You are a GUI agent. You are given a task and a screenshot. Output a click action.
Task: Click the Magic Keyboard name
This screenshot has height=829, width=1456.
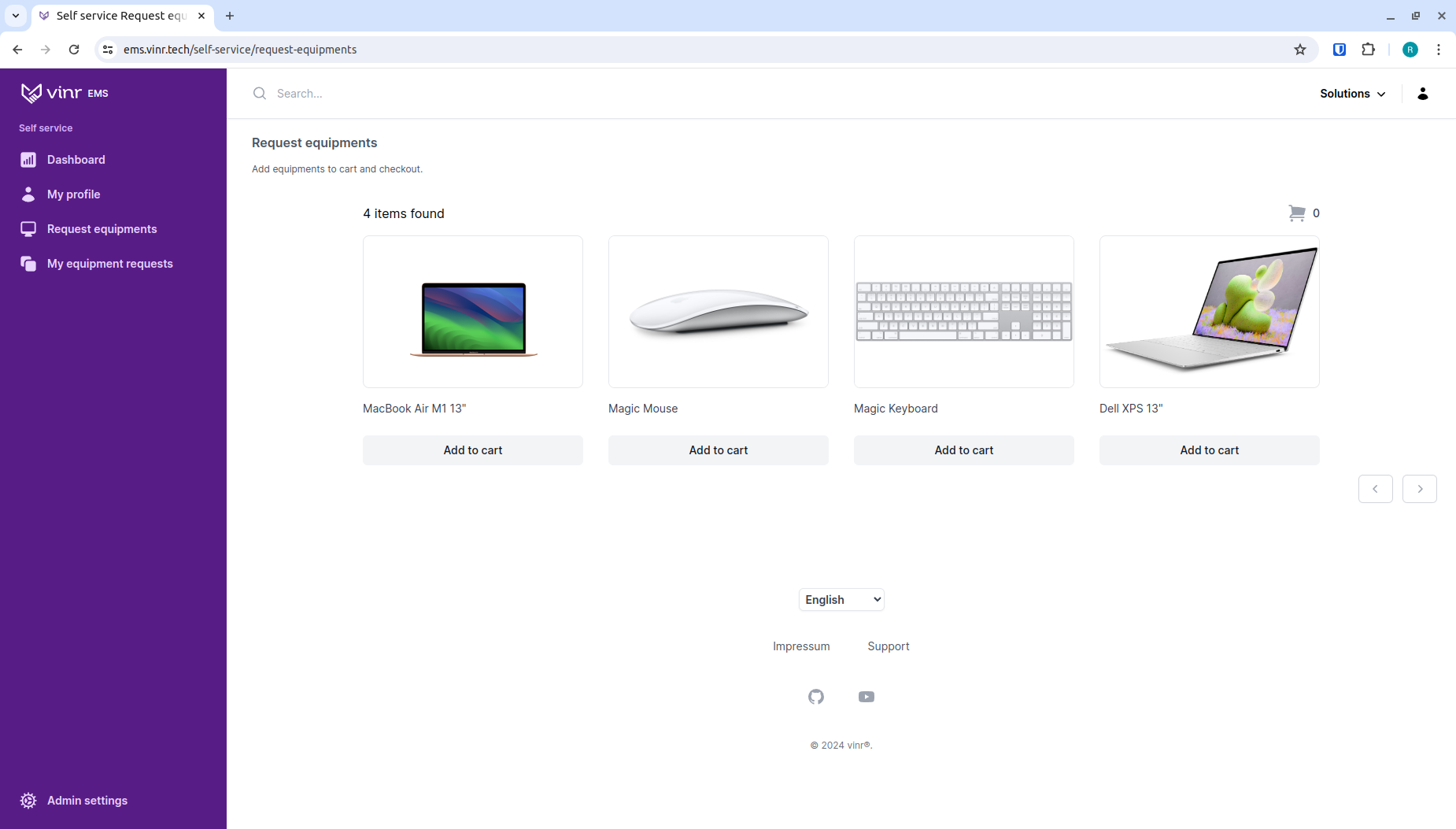896,409
